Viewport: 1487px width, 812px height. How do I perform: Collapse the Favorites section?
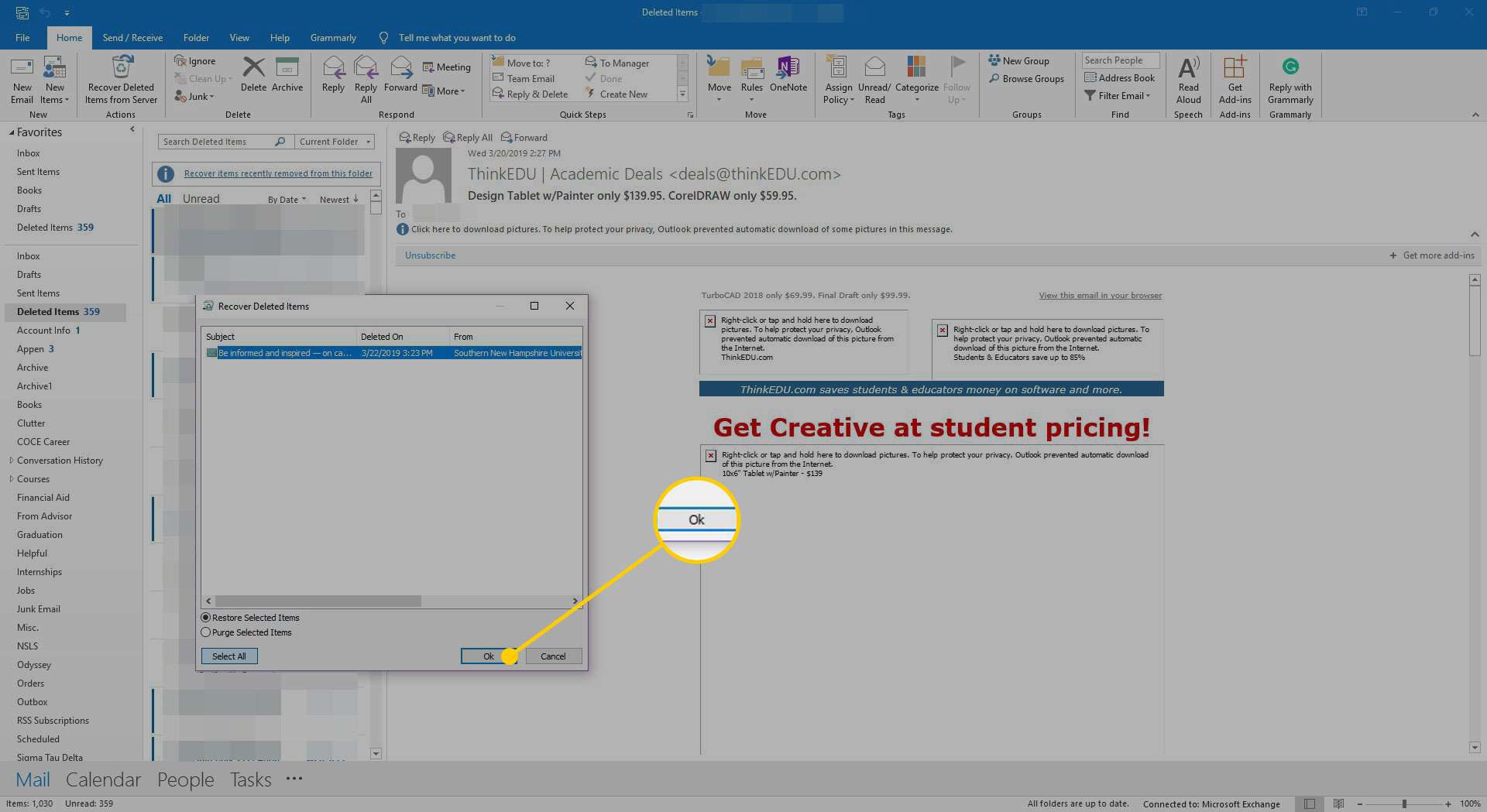click(x=12, y=133)
